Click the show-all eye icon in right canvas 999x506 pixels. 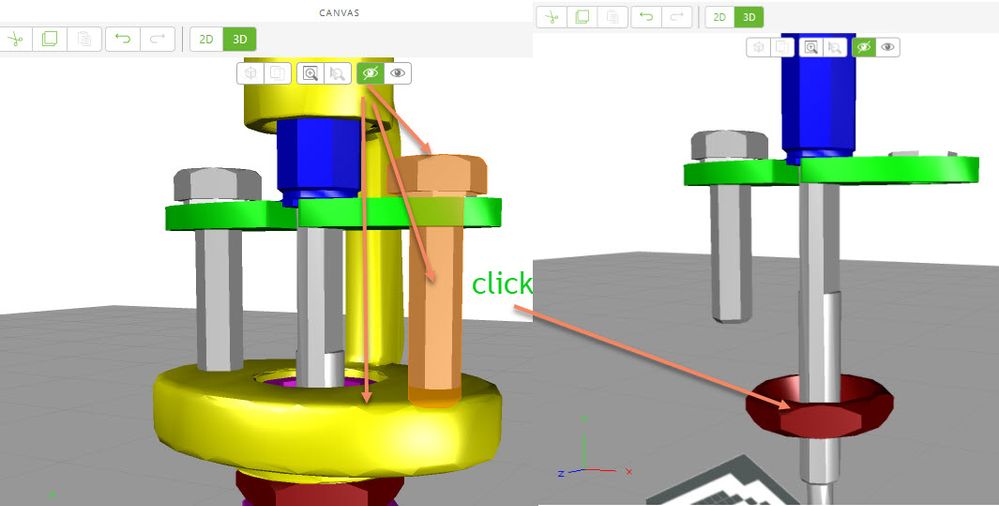coord(888,47)
